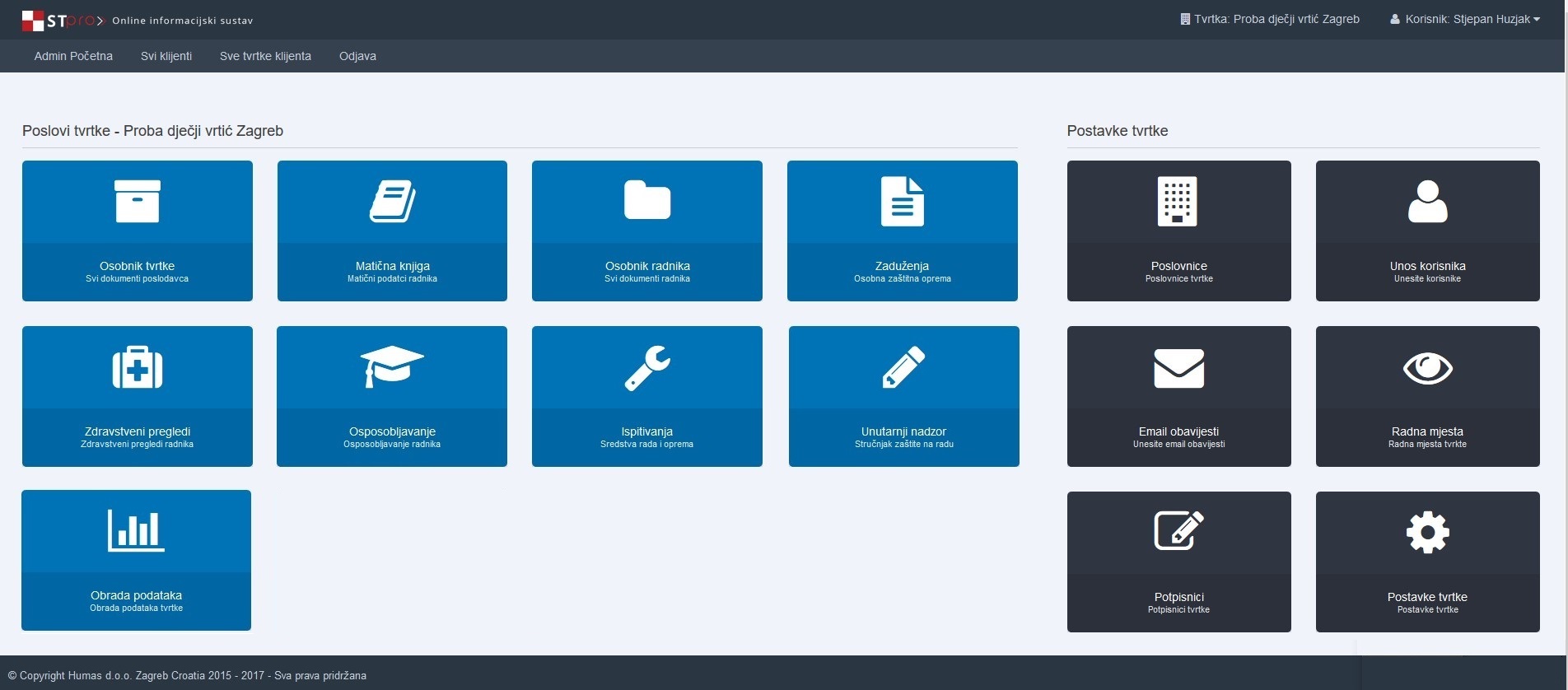Open the Unutarnji nadzor pencil icon

pyautogui.click(x=903, y=367)
